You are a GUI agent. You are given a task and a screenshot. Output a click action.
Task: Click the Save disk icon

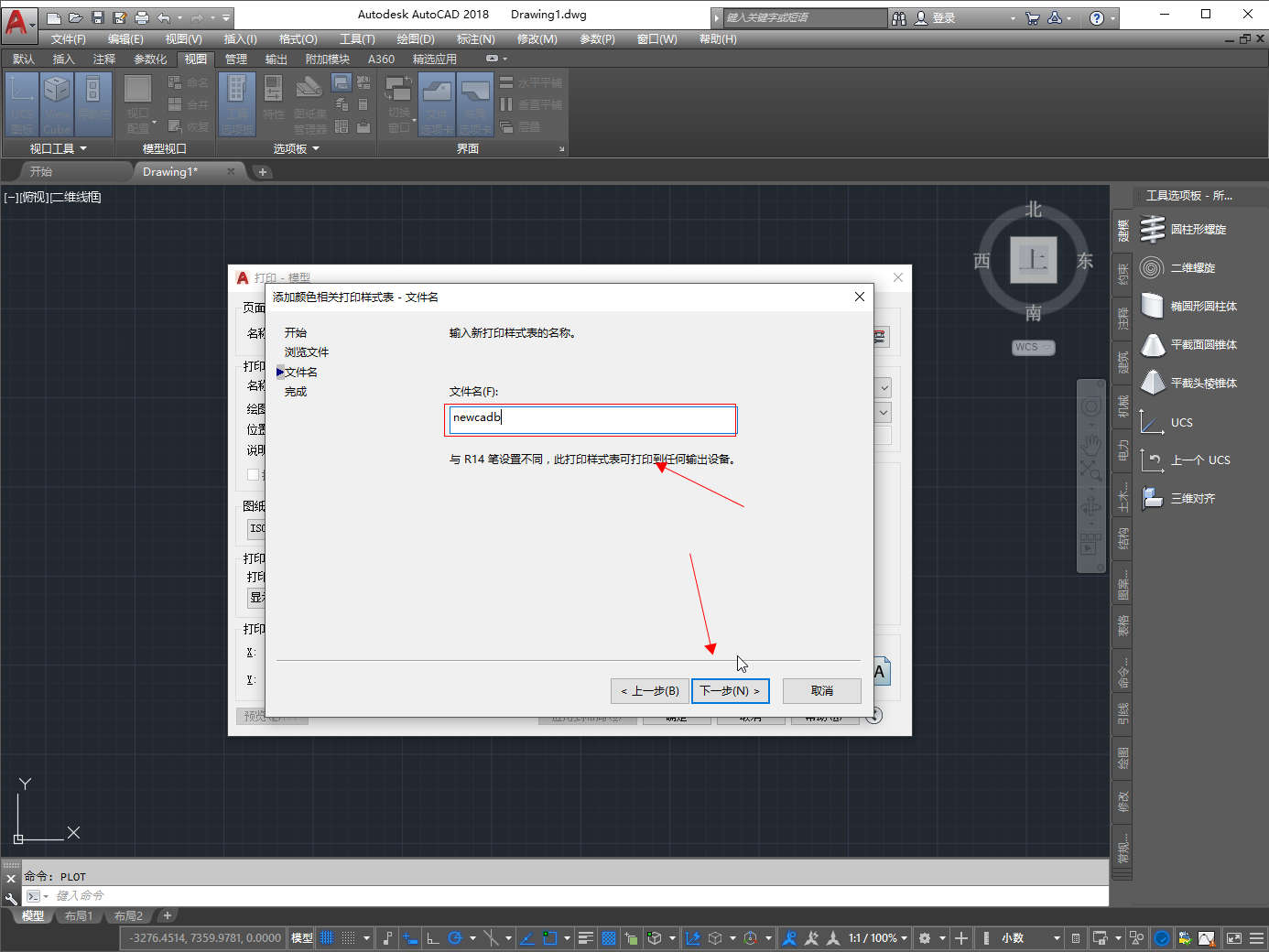click(x=98, y=17)
